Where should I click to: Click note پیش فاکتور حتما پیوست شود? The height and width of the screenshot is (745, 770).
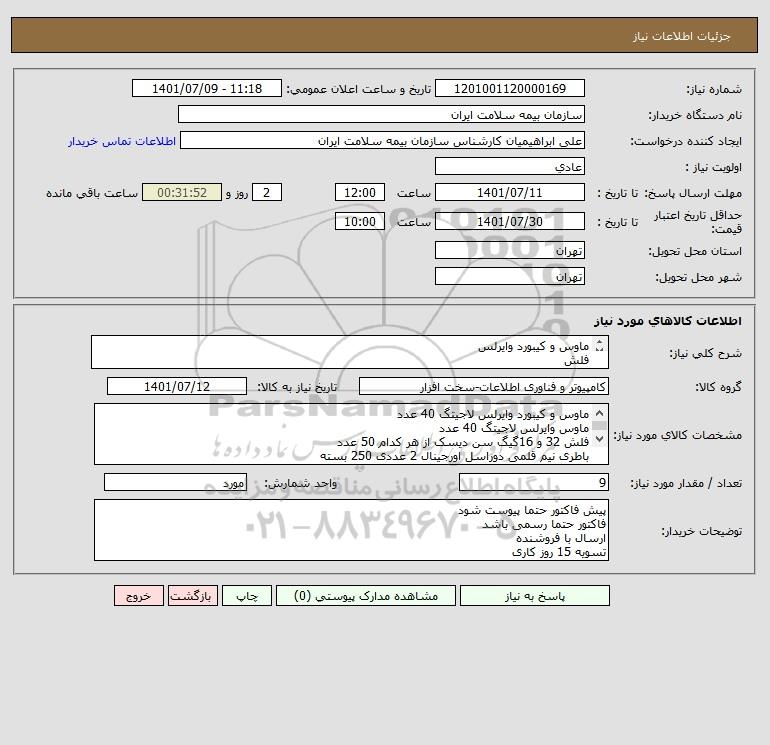(x=532, y=511)
